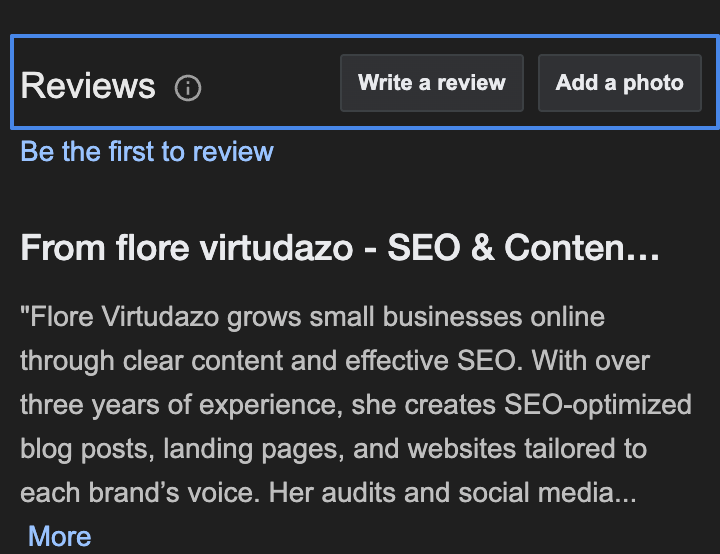This screenshot has height=554, width=720.
Task: Follow the blue first-review link
Action: click(147, 152)
